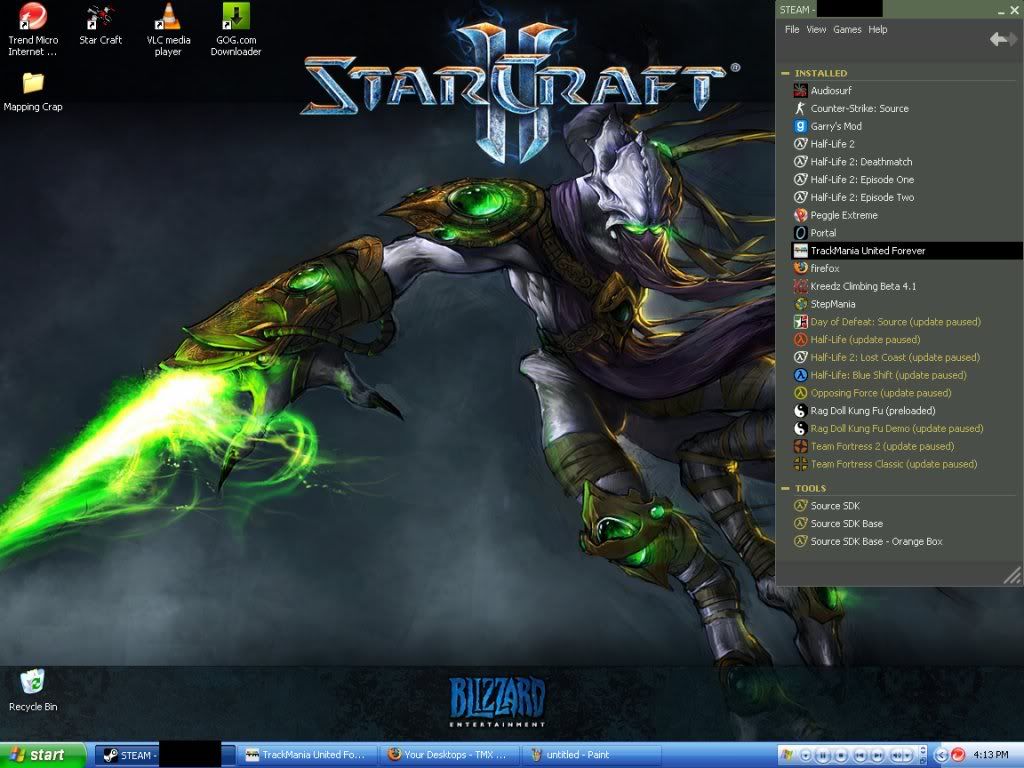Open the media player quick access dropdown
The height and width of the screenshot is (768, 1024).
(806, 756)
